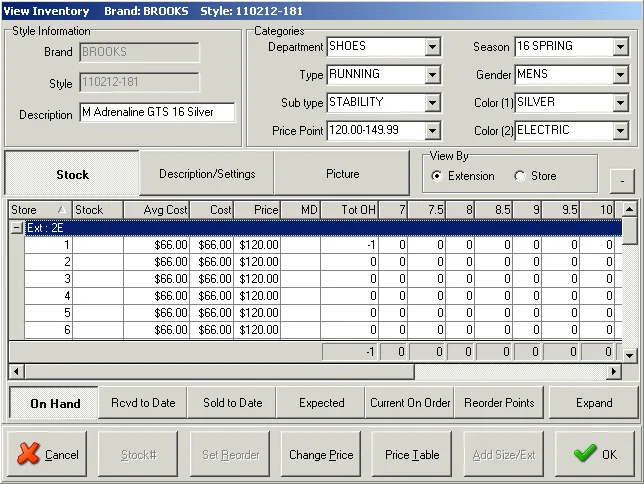Click the vertical scrollbar thumb of the grid
Viewport: 644px width, 484px height.
coord(629,231)
